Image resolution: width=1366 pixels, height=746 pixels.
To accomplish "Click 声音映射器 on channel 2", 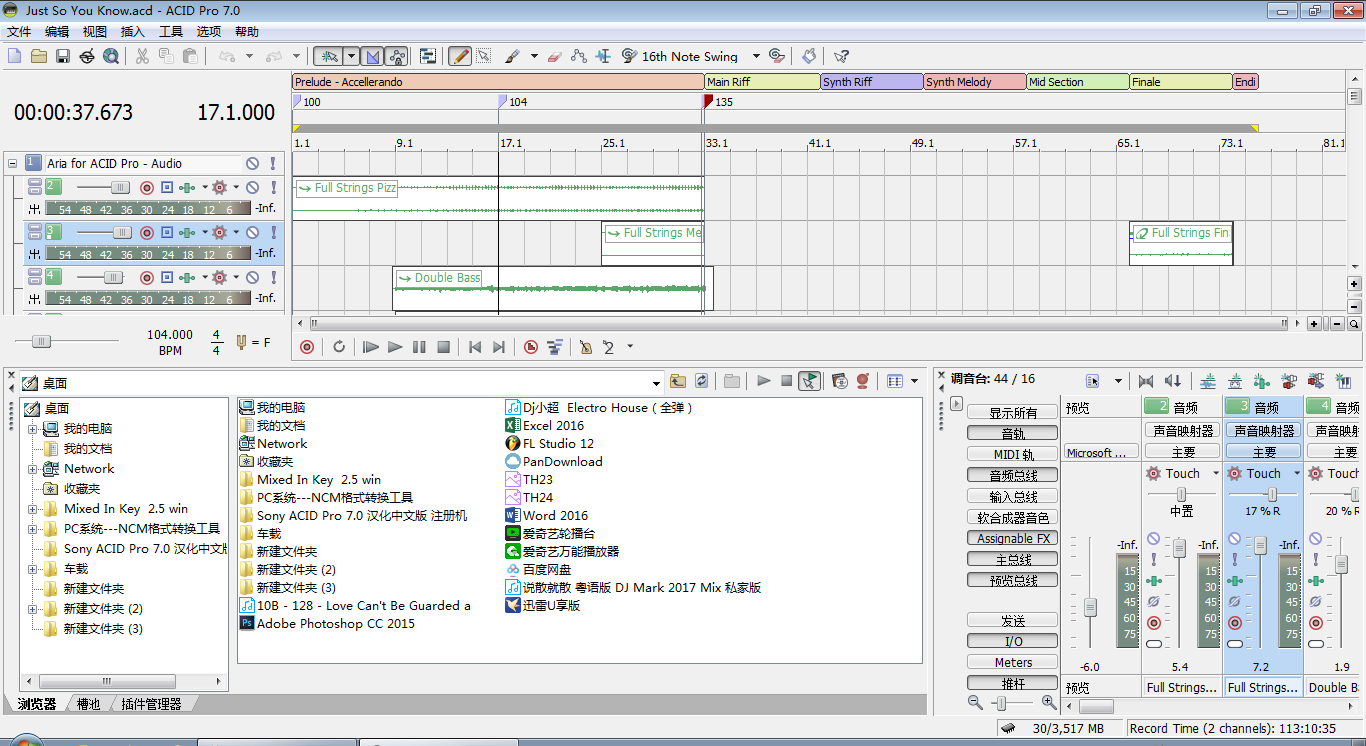I will pos(1183,431).
